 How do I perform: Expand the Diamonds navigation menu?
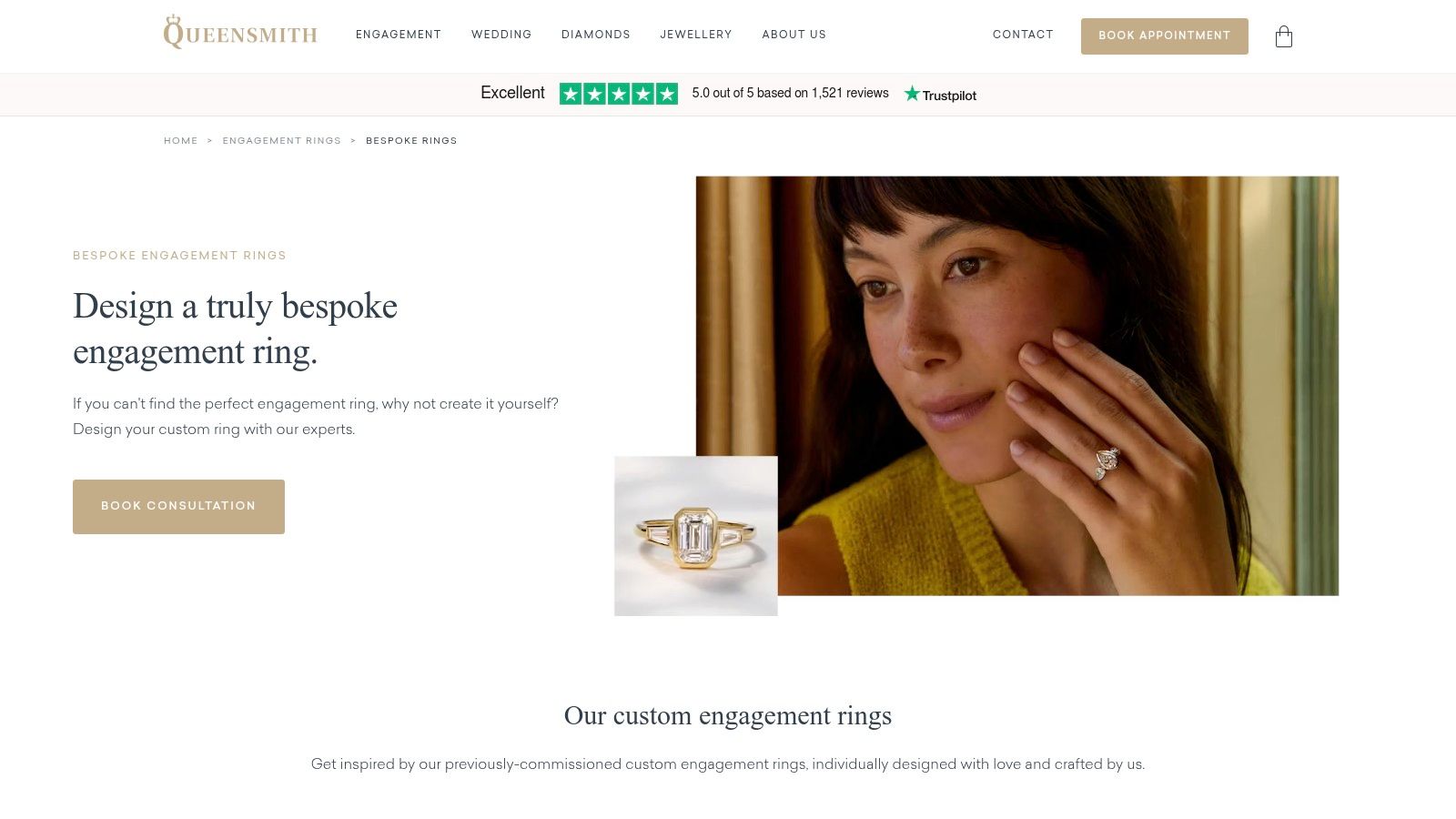click(x=596, y=35)
